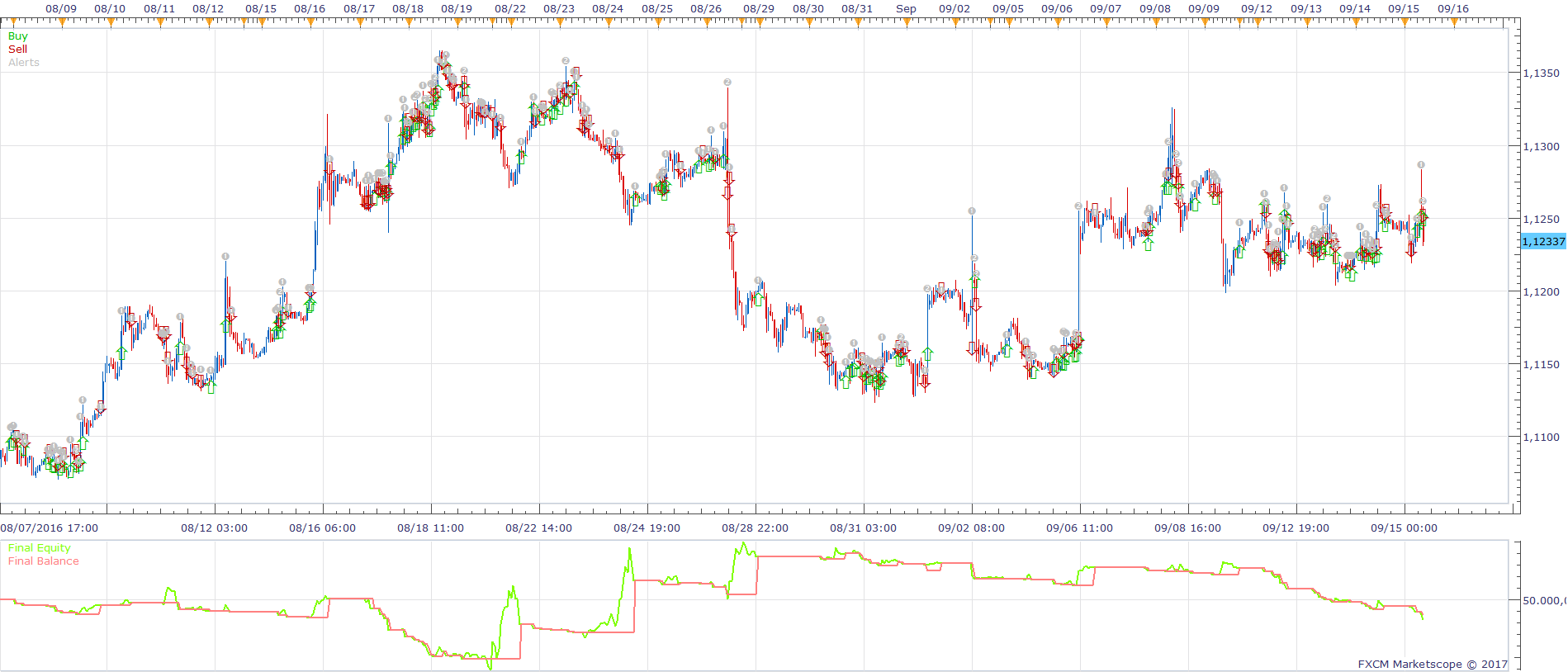Image resolution: width=1568 pixels, height=672 pixels.
Task: Select the 08/30 date label
Action: pyautogui.click(x=808, y=9)
